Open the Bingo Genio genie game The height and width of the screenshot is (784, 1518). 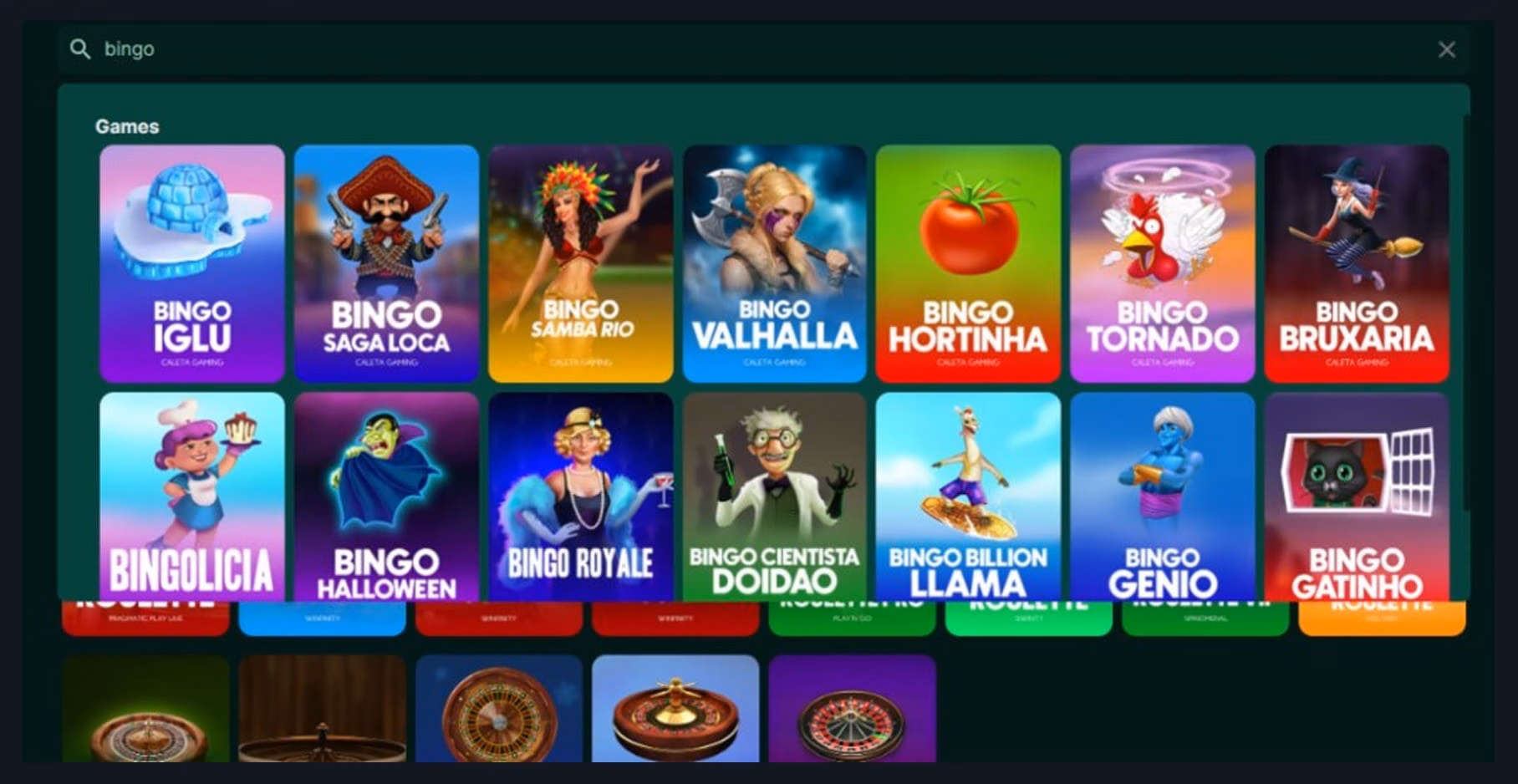point(1162,496)
